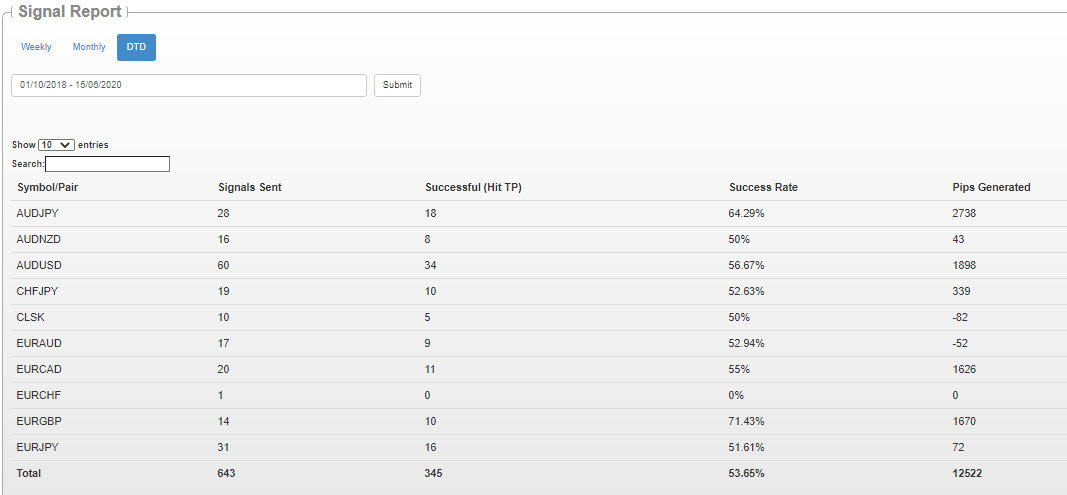Click the EURCAD symbol cell
The image size is (1067, 495).
click(x=39, y=369)
